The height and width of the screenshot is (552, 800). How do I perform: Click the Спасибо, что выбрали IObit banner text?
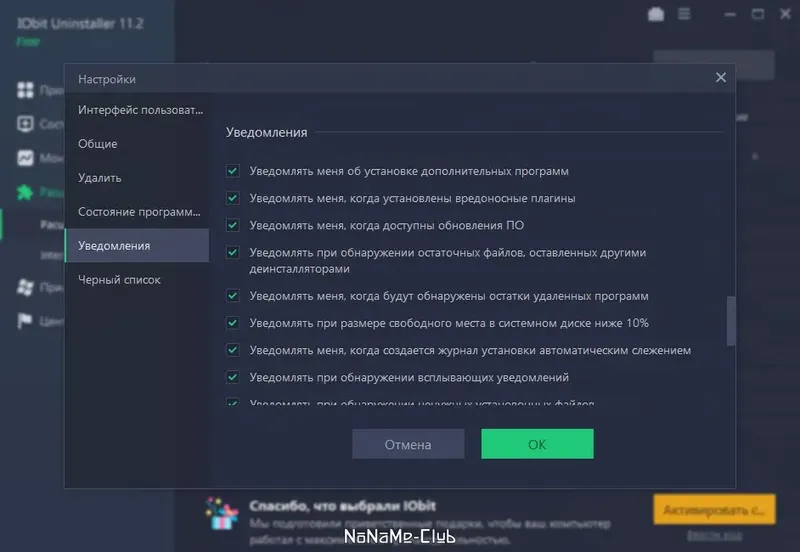[342, 506]
